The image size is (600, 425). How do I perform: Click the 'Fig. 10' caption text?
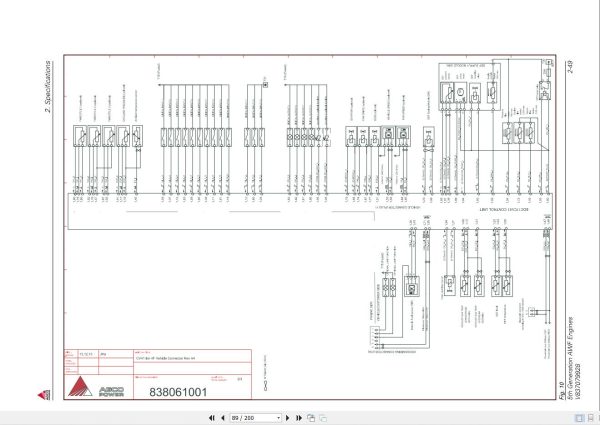(x=562, y=391)
